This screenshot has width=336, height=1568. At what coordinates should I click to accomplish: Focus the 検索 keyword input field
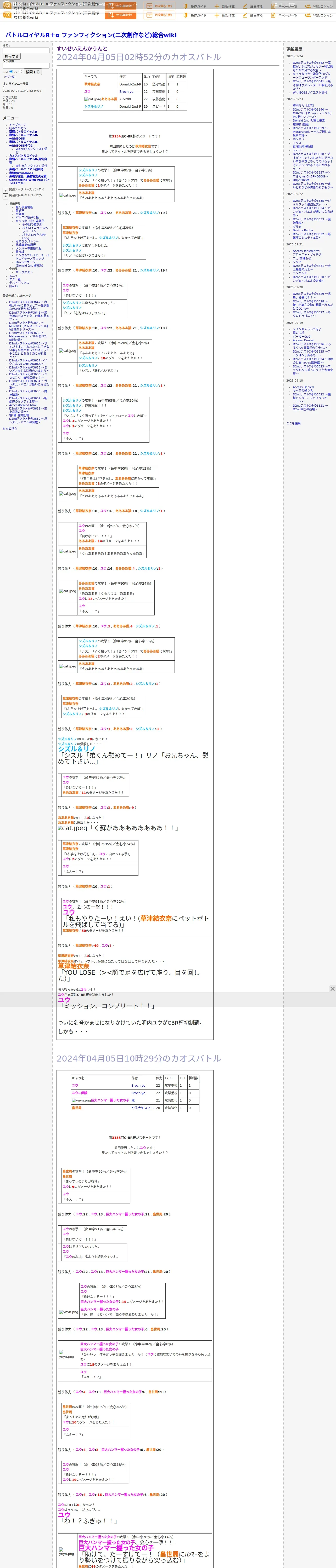coord(26,50)
